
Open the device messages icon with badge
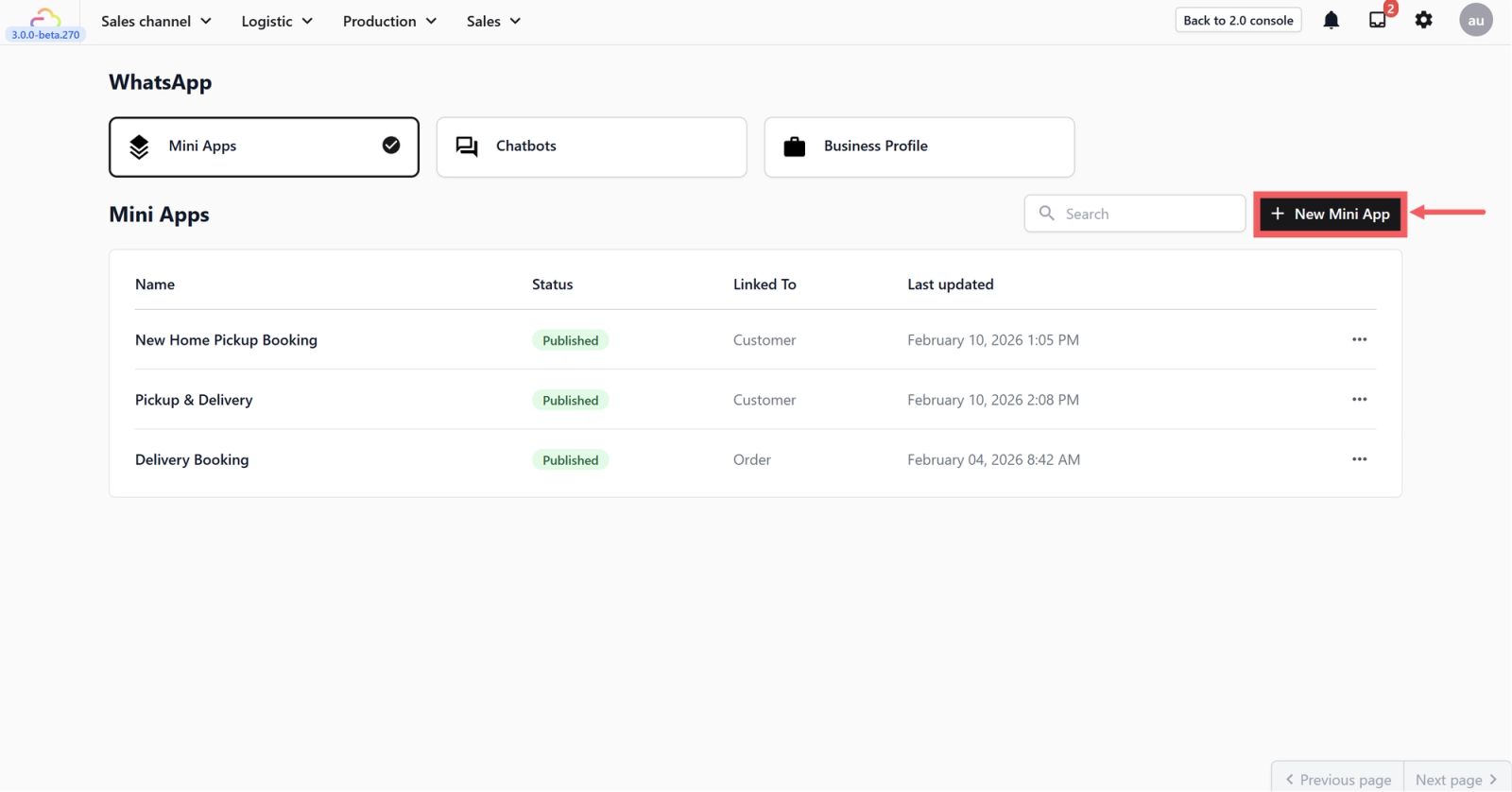1378,19
